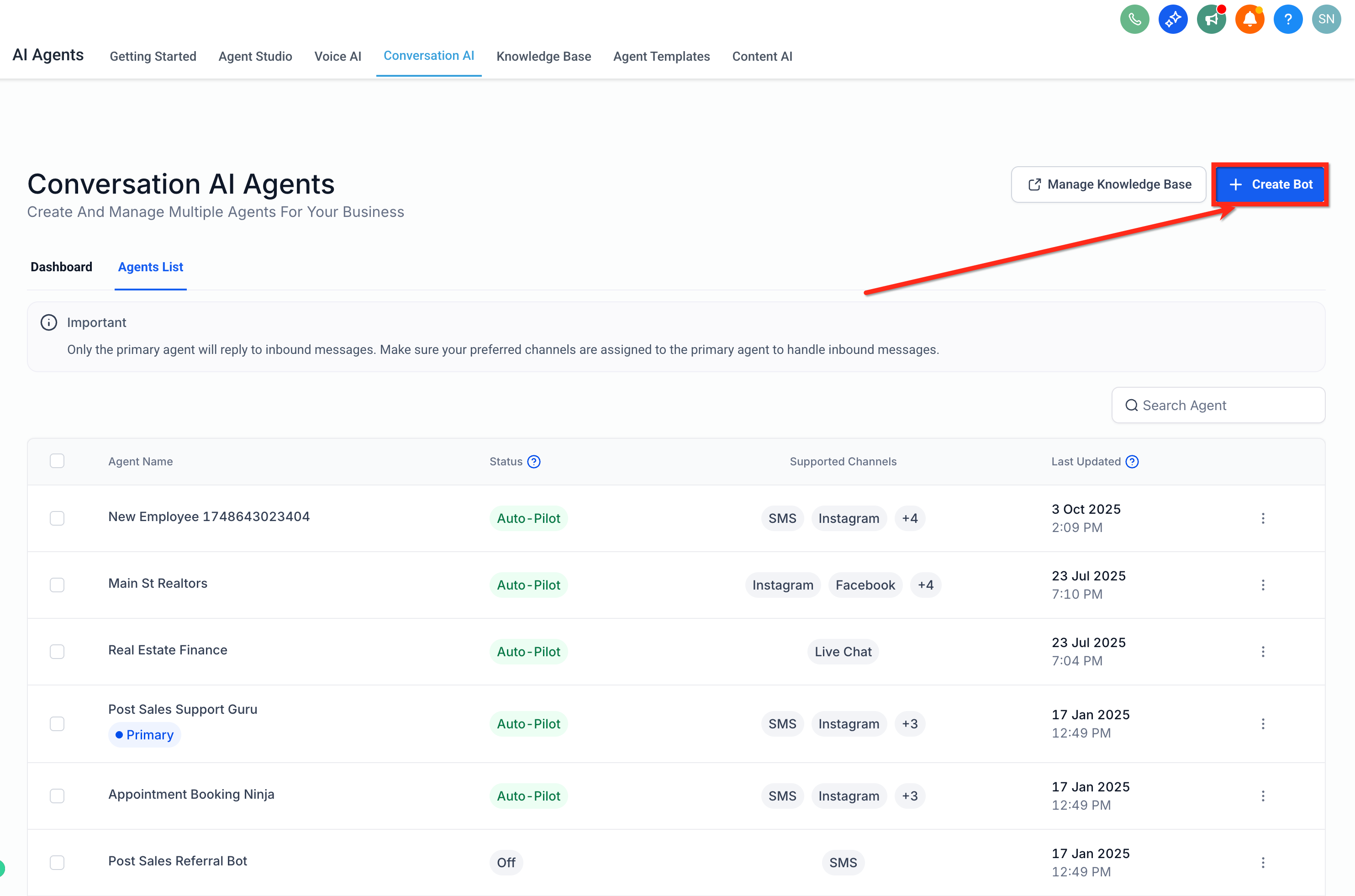Select the Conversation AI tab
The height and width of the screenshot is (896, 1355).
pyautogui.click(x=429, y=55)
